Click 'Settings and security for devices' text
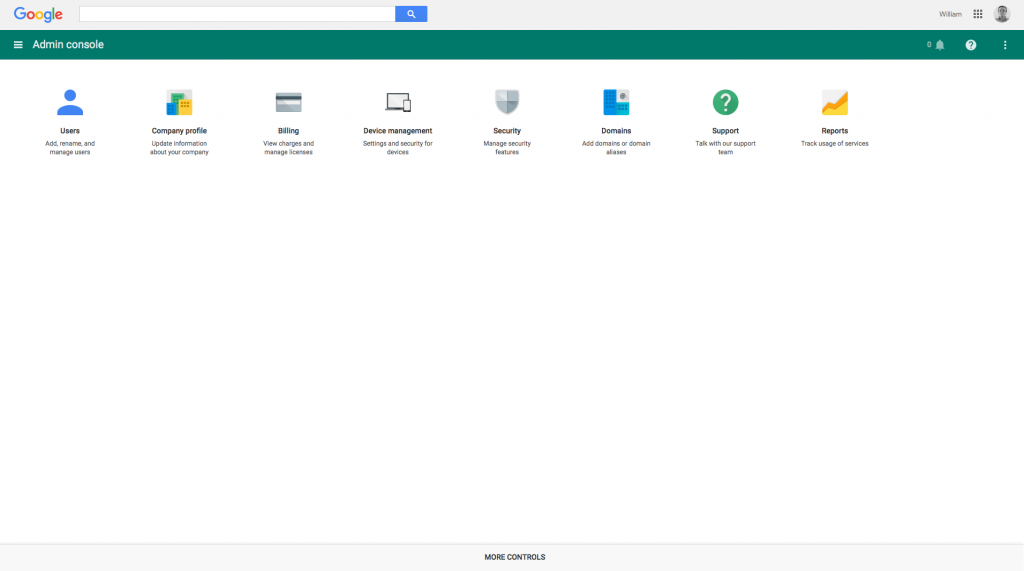 click(x=398, y=148)
